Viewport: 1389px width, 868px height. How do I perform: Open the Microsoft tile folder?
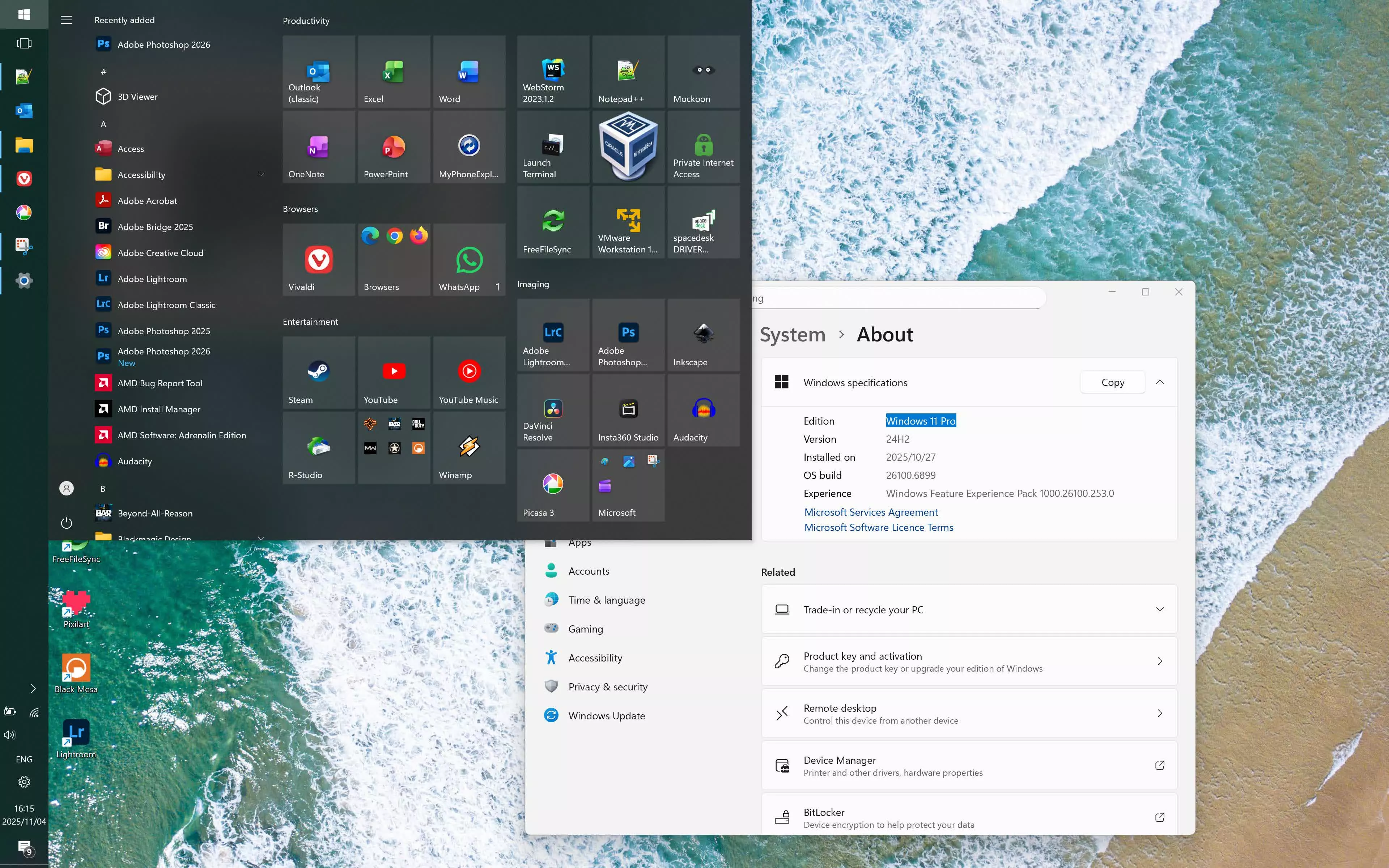[x=628, y=485]
